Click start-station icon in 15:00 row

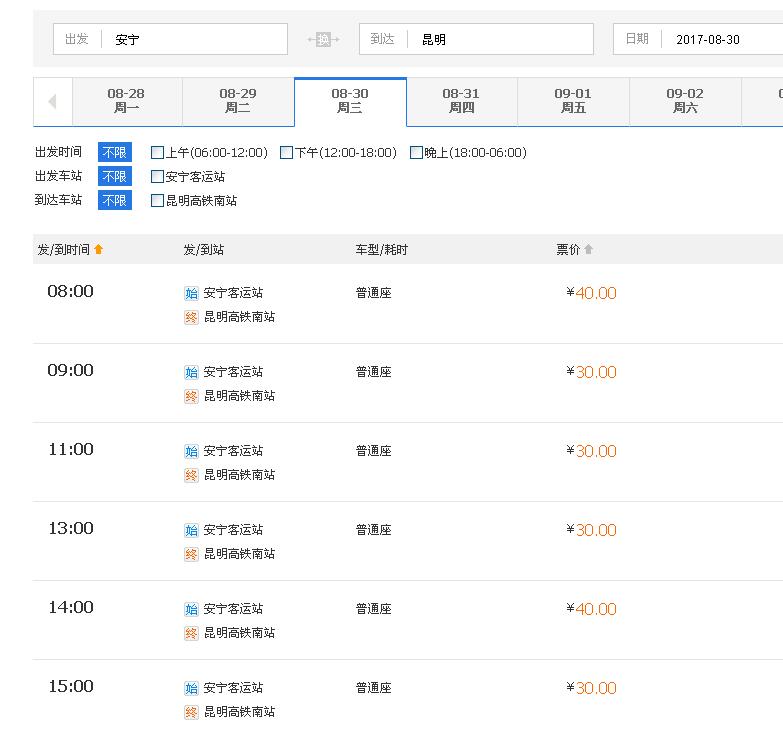[x=191, y=688]
